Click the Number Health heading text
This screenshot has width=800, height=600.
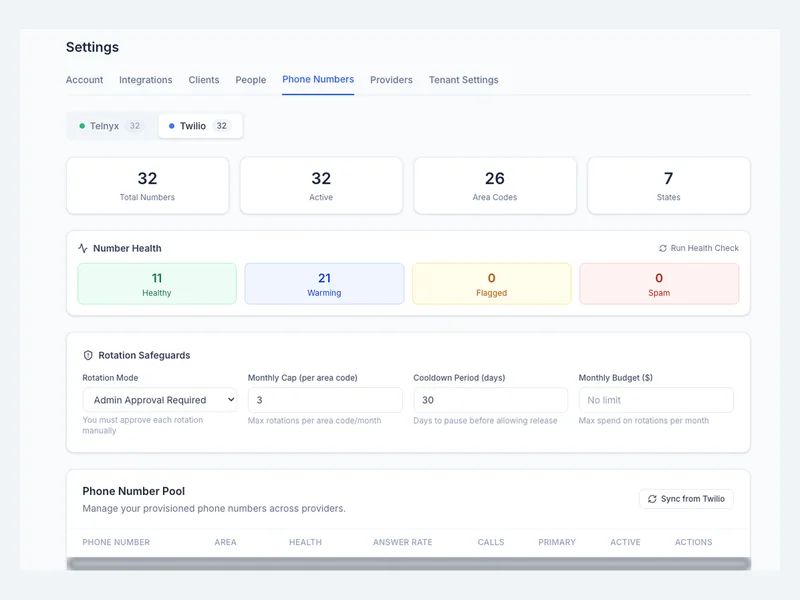click(x=127, y=248)
